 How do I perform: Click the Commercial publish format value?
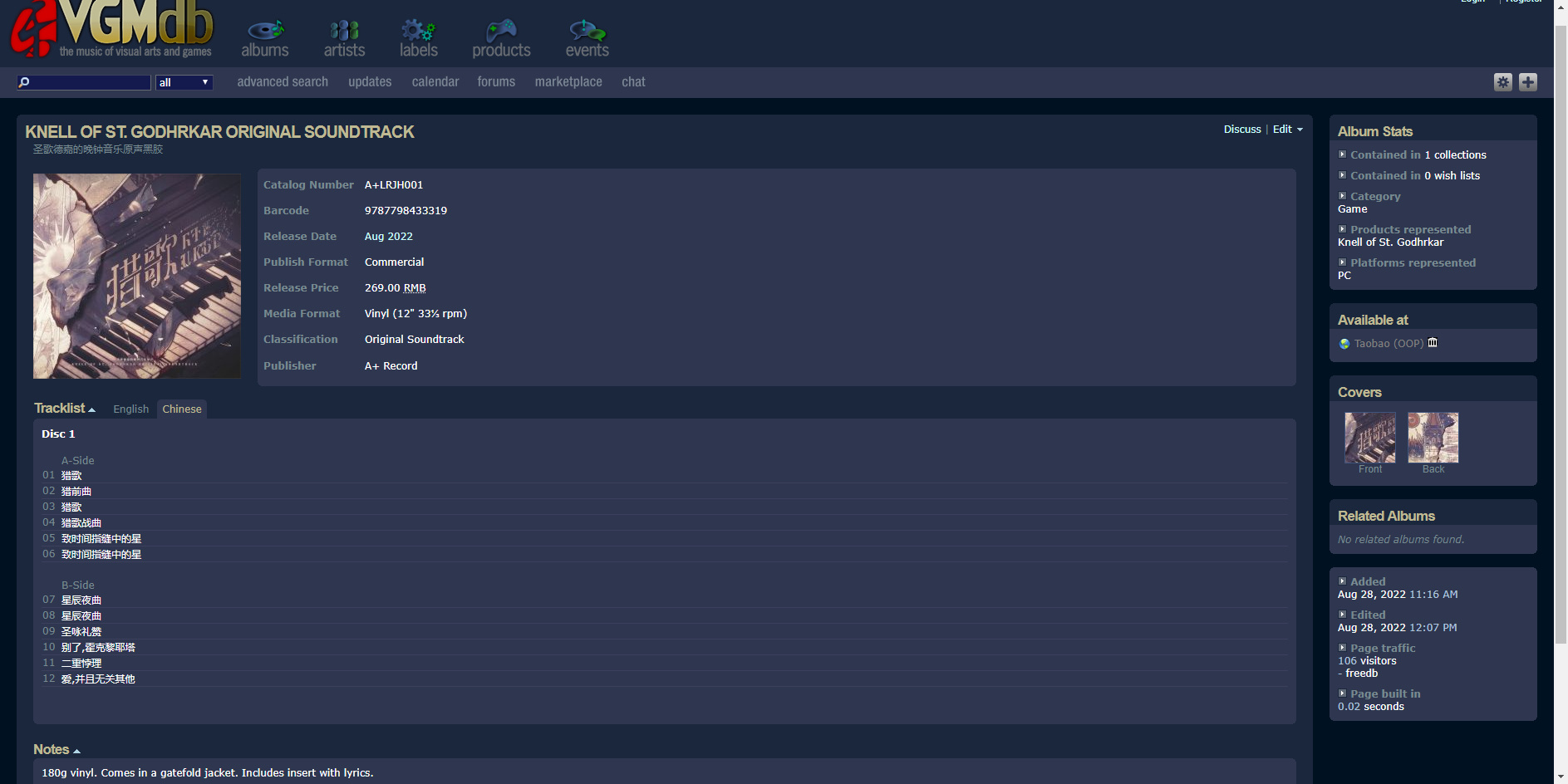point(394,262)
